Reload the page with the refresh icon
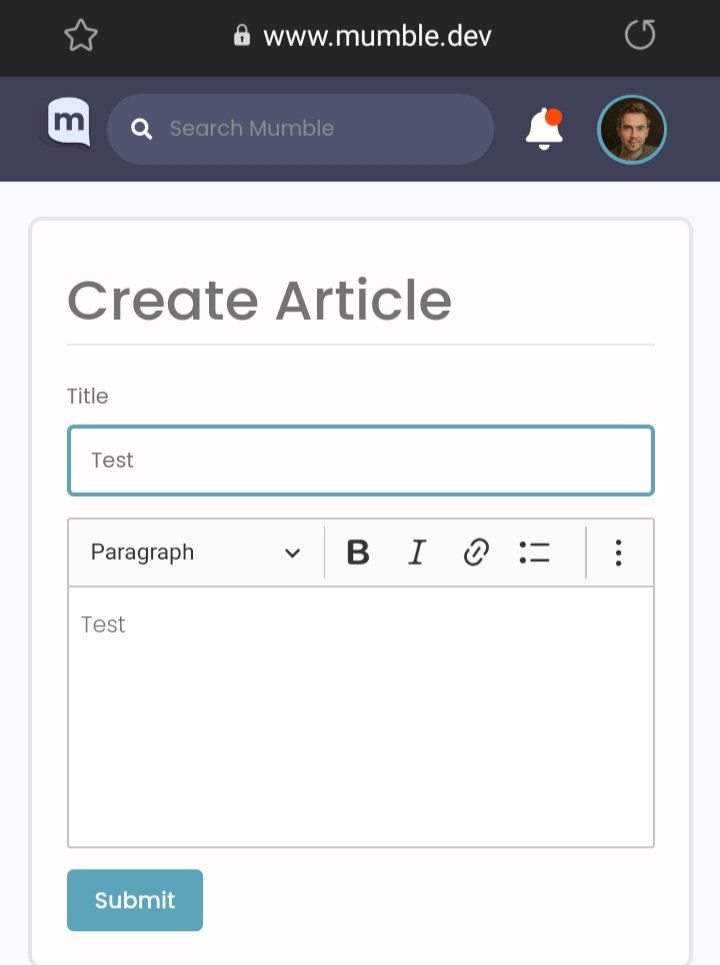The height and width of the screenshot is (965, 720). click(639, 35)
